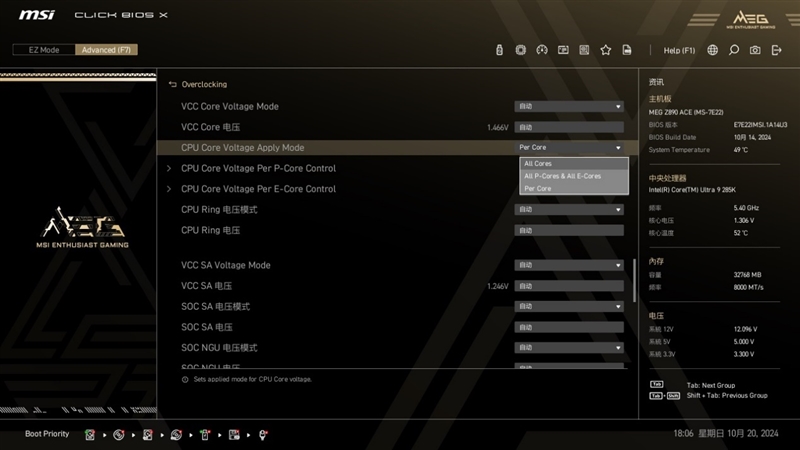Click the CPU chip icon in toolbar
Viewport: 800px width, 450px height.
[x=520, y=50]
